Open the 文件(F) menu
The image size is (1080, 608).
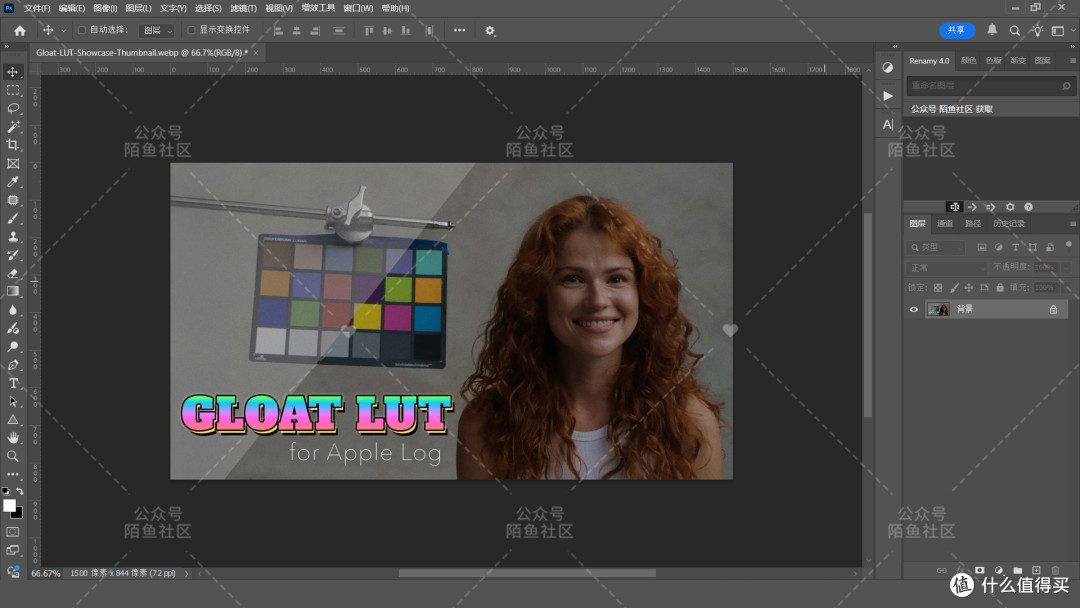coord(37,8)
